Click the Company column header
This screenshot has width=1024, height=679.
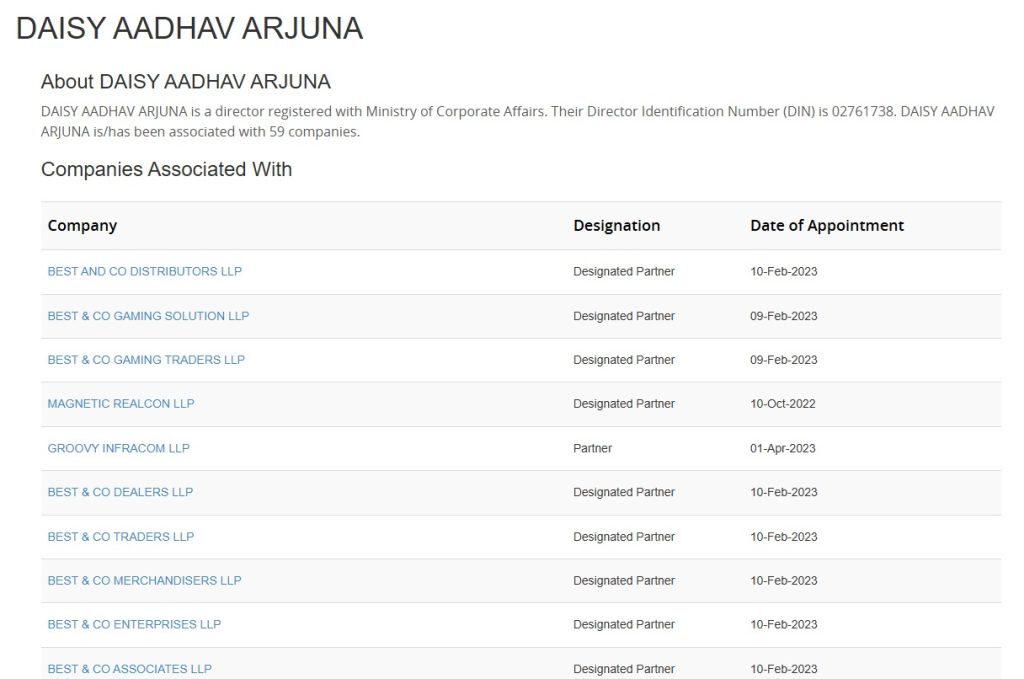click(82, 226)
